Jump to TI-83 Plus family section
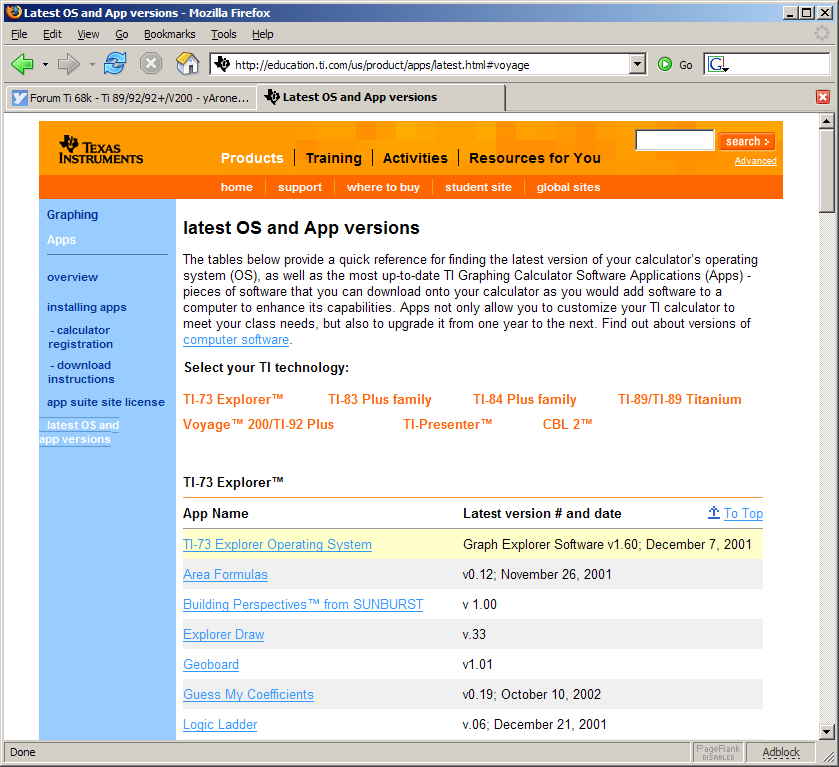 tap(379, 399)
